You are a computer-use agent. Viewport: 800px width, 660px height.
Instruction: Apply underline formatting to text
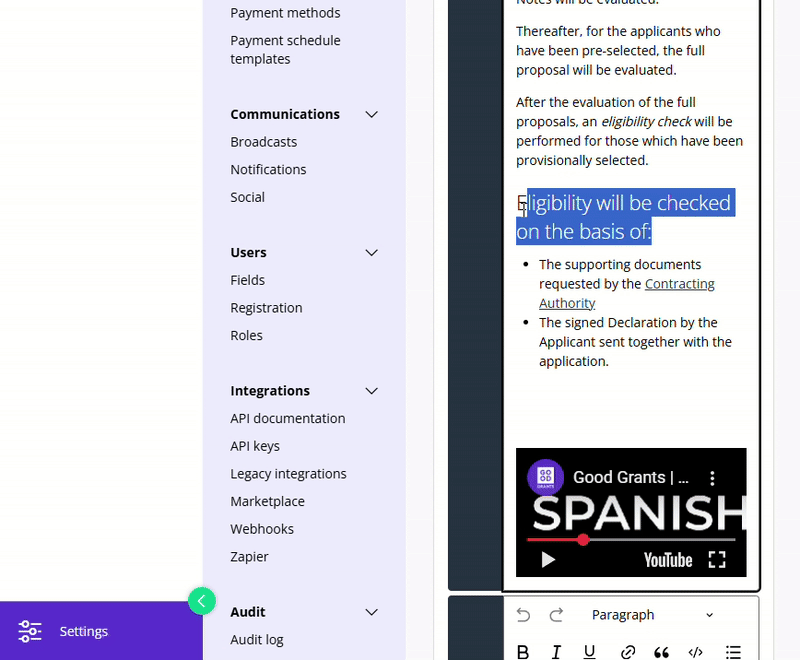(x=590, y=652)
